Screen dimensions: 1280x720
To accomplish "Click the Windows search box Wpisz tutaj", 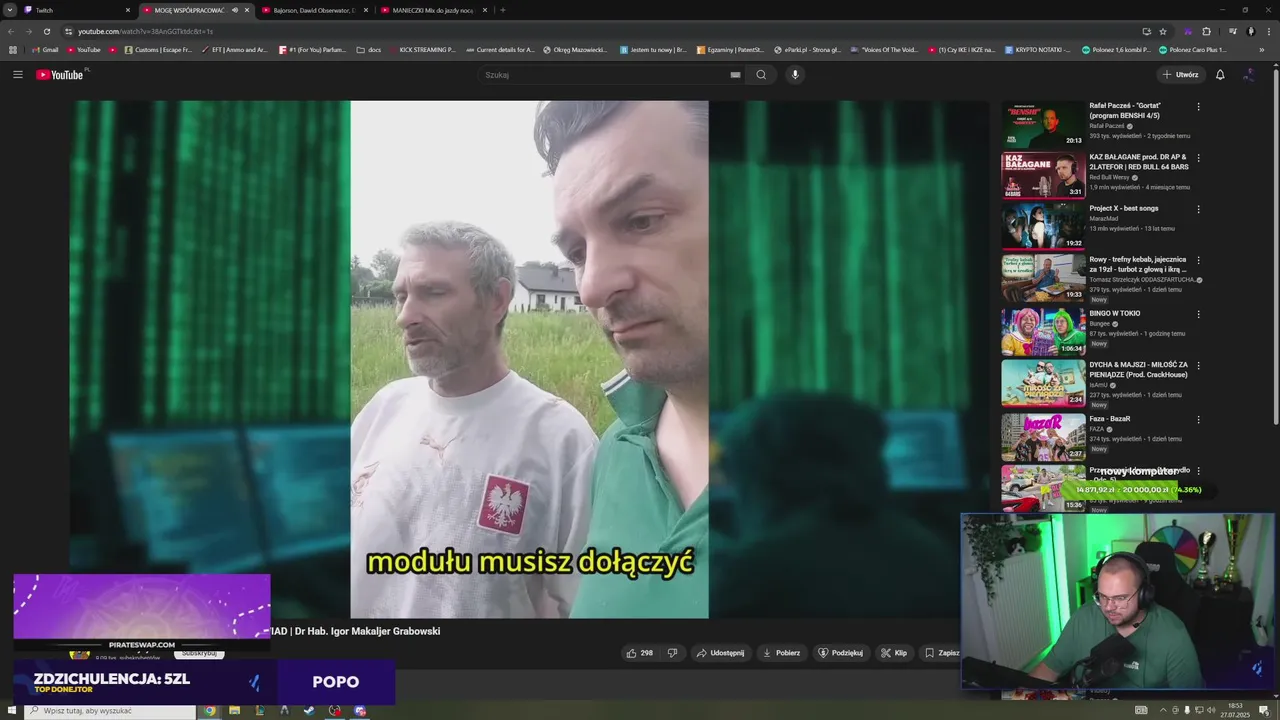I will (112, 711).
